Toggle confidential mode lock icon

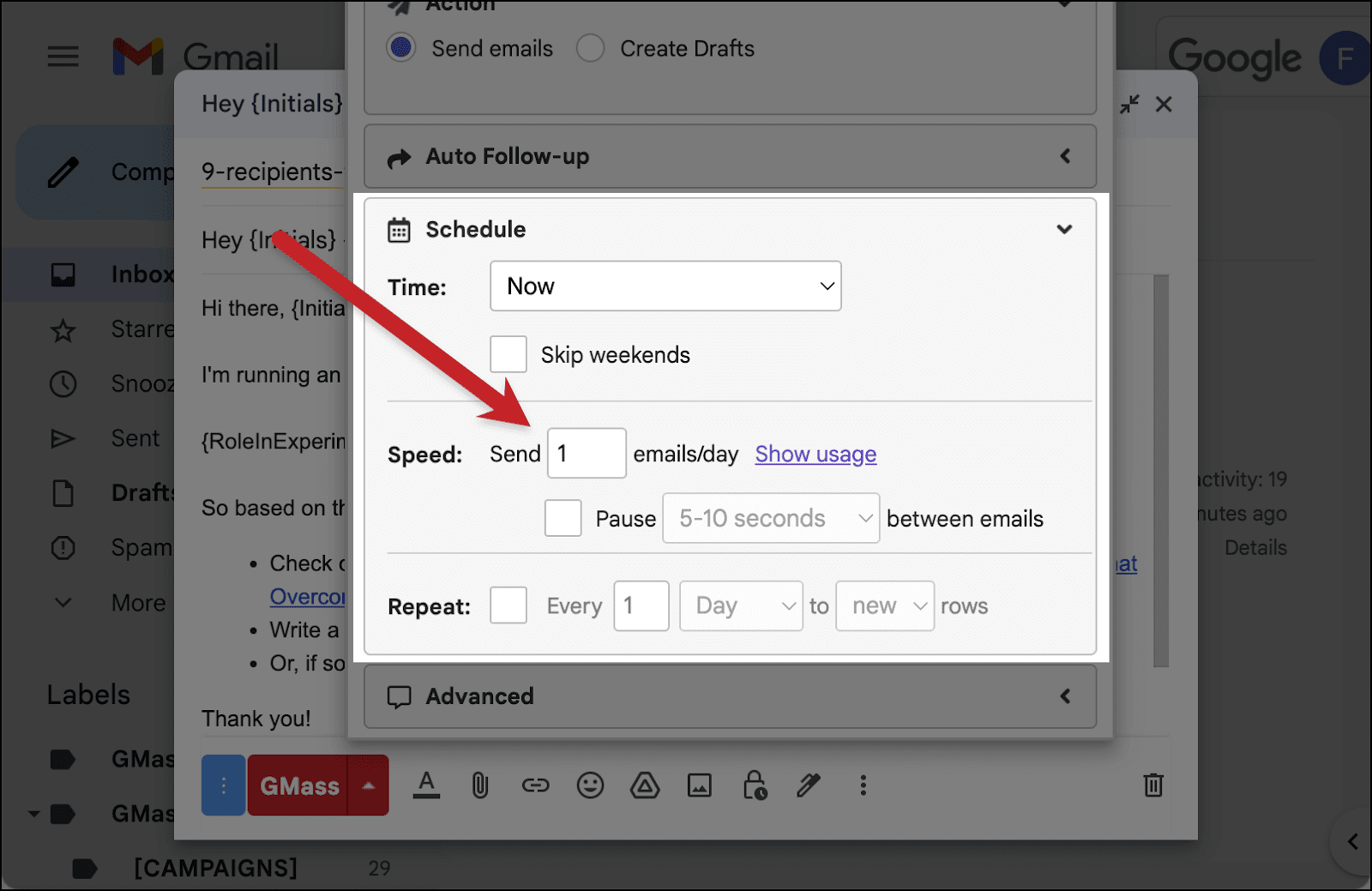coord(755,785)
